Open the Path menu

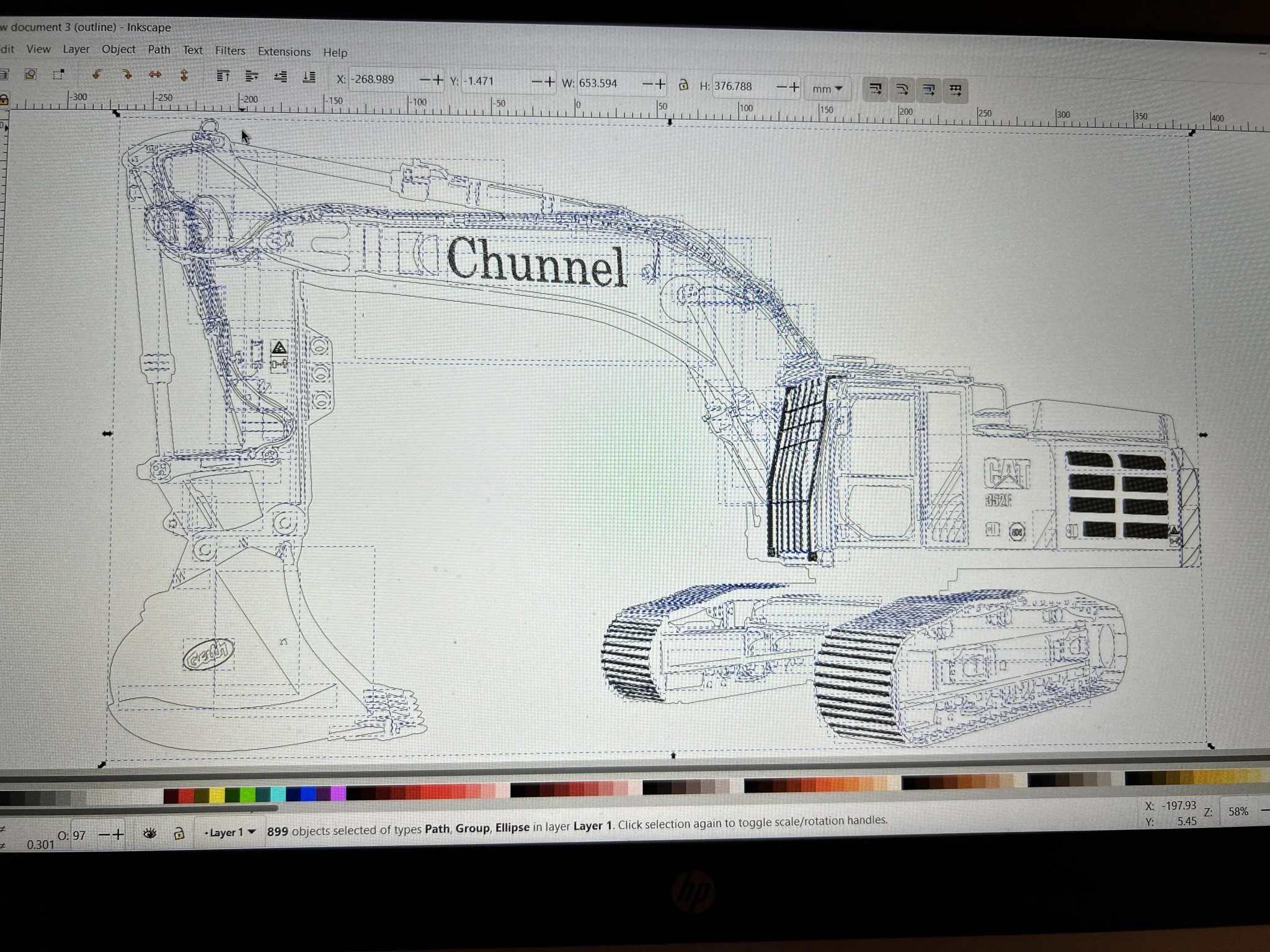pos(159,50)
